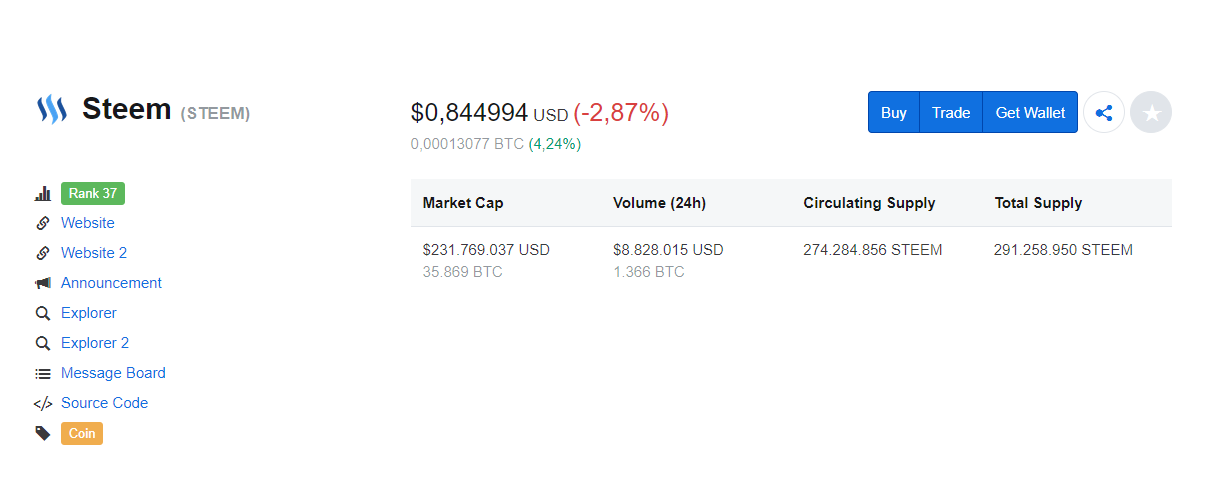
Task: Open the Explorer 2 link
Action: click(95, 343)
